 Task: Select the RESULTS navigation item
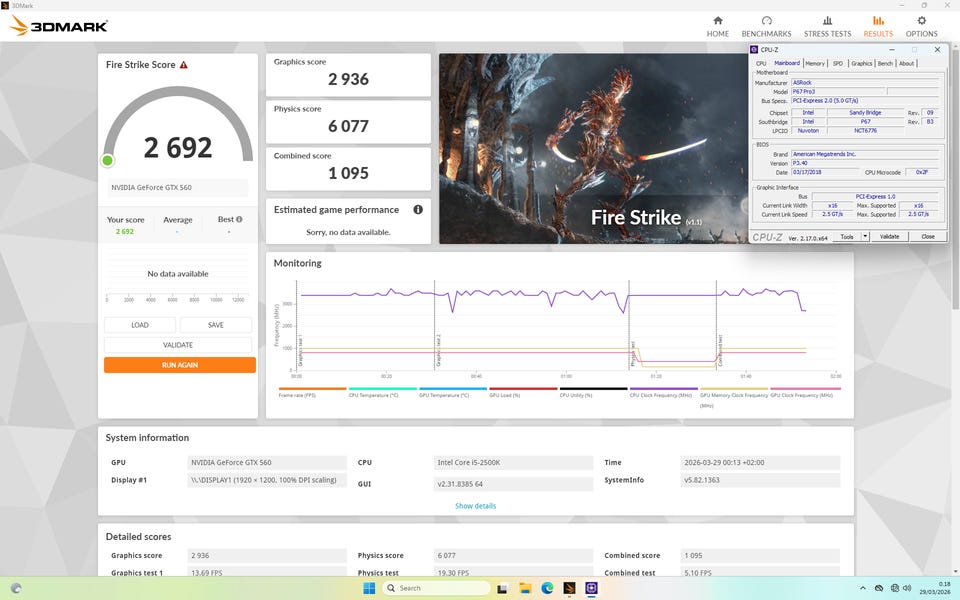pyautogui.click(x=878, y=27)
